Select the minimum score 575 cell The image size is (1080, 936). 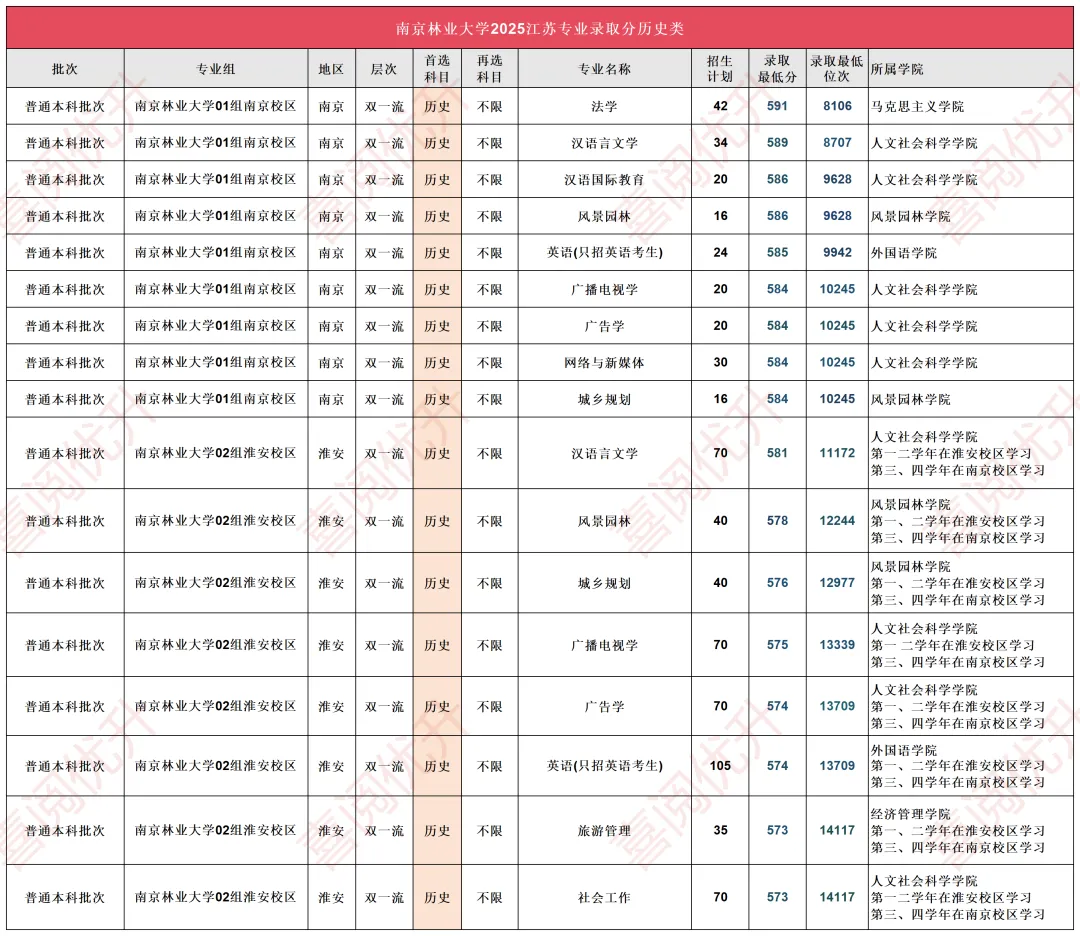(777, 645)
